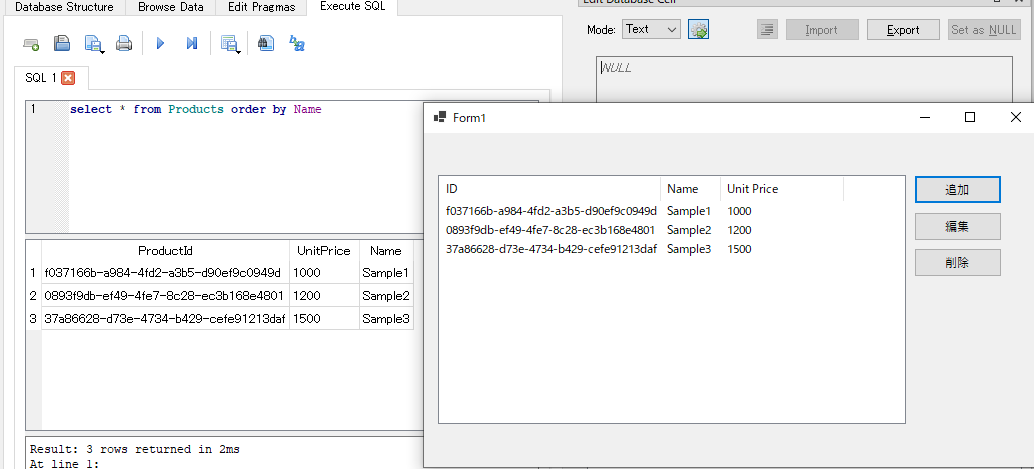Screen dimensions: 1034x469
Task: Minimize the Form1 window
Action: click(x=925, y=117)
